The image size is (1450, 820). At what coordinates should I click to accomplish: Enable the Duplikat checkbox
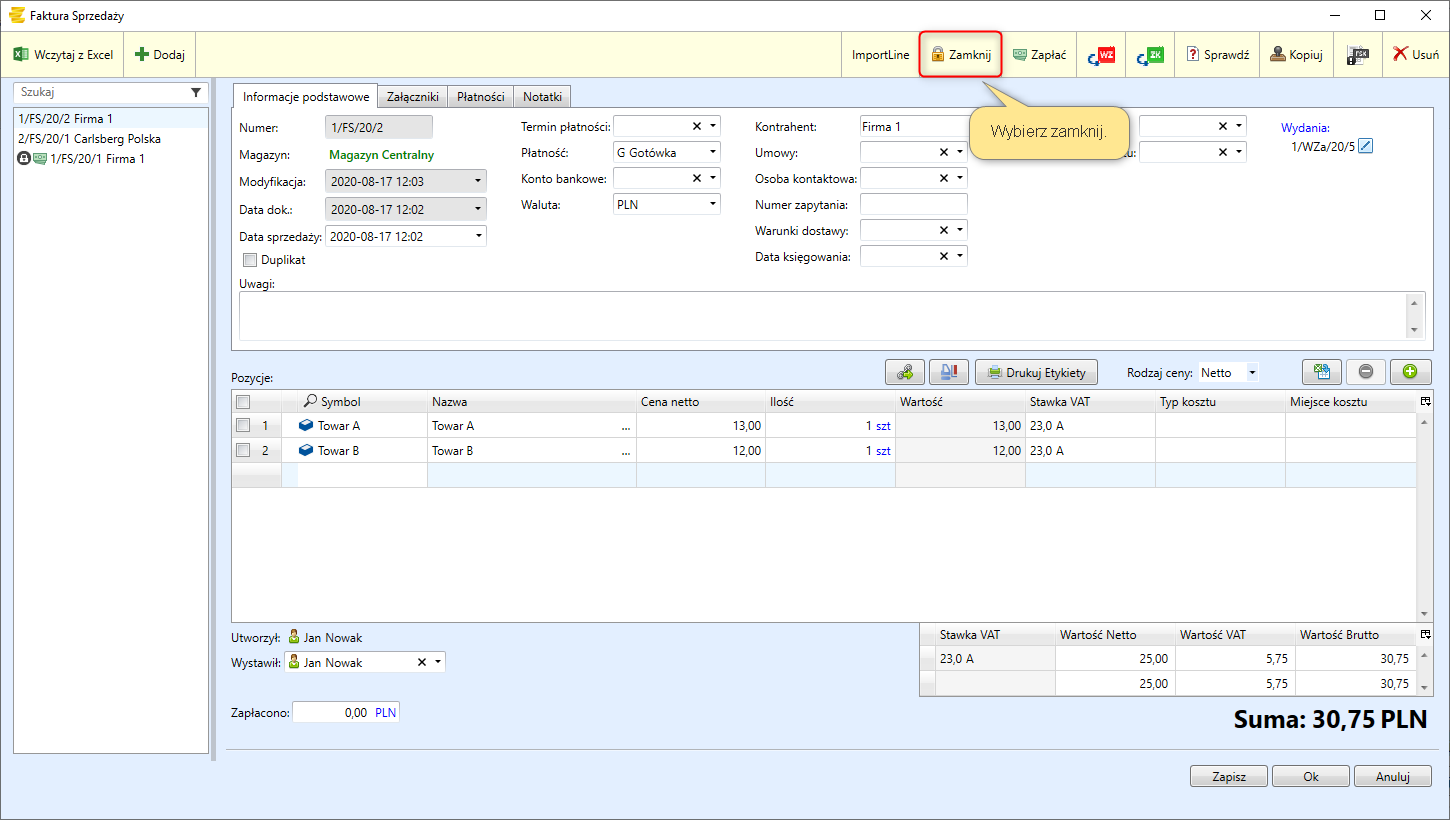[250, 260]
